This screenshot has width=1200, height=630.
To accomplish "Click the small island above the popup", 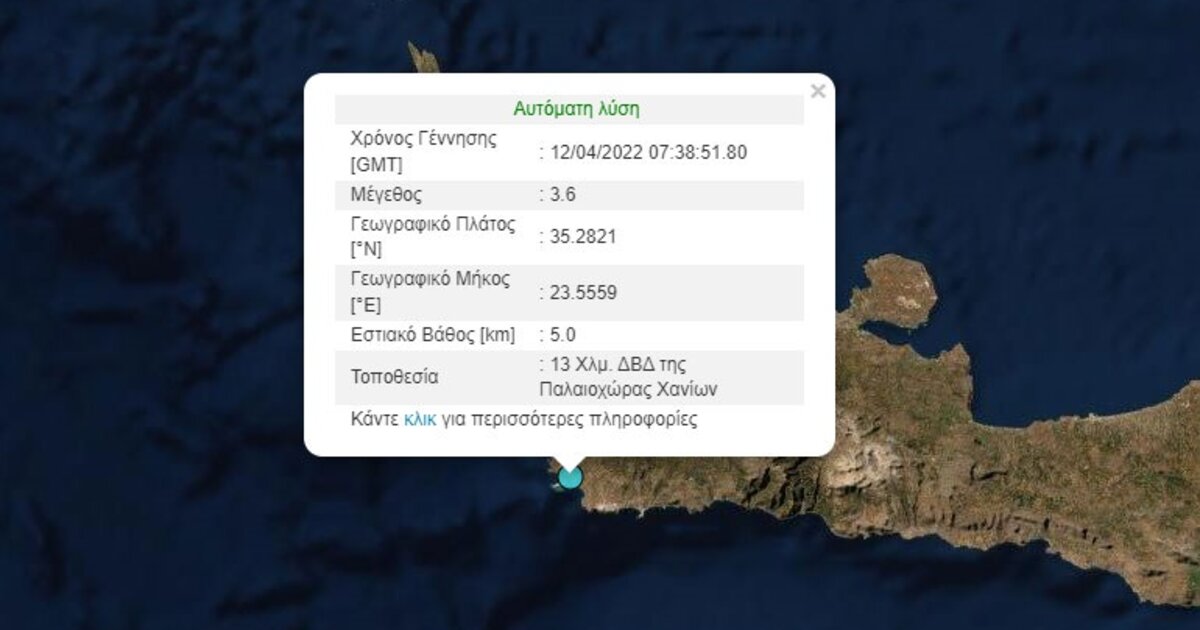I will click(x=424, y=60).
